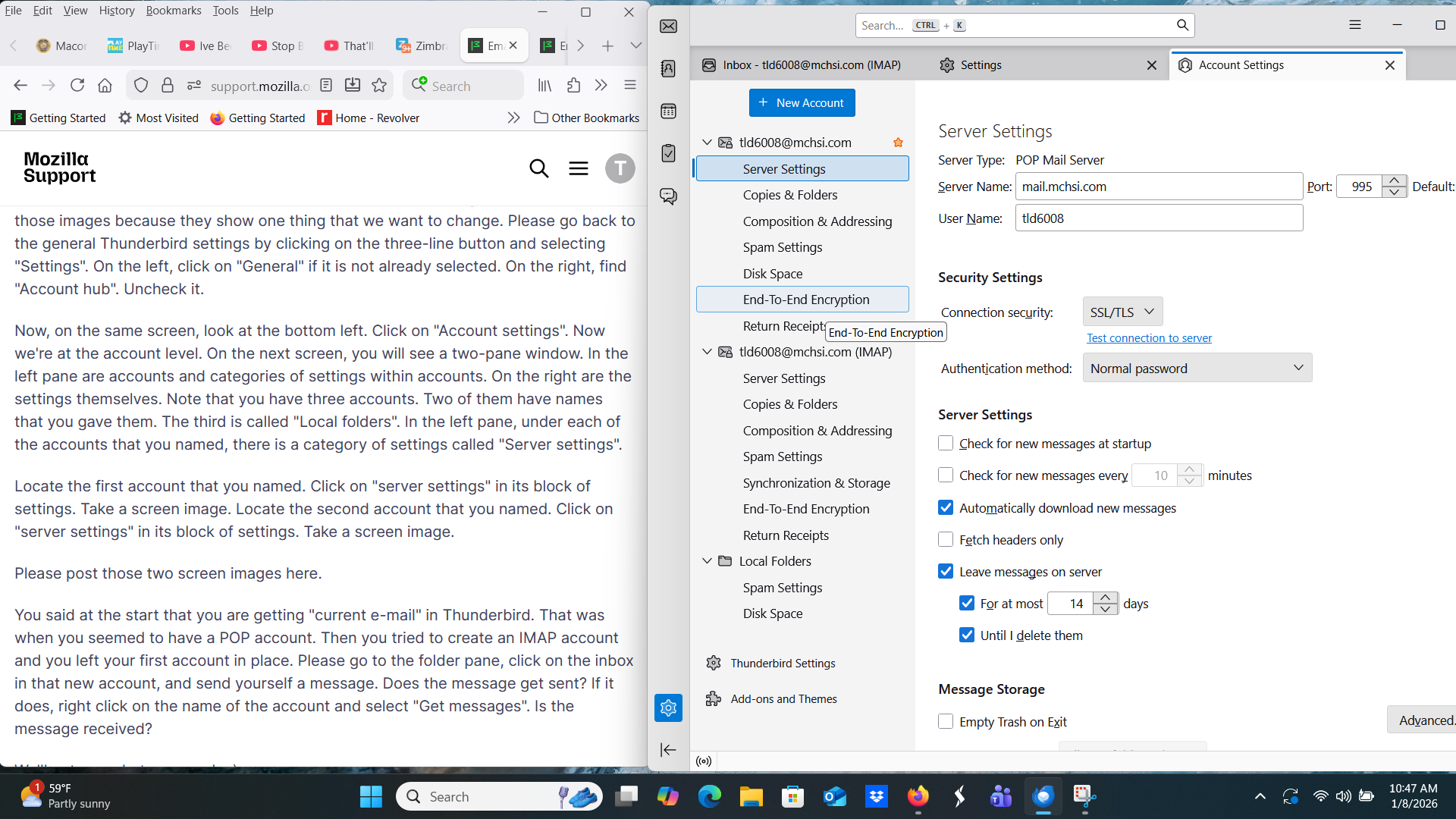
Task: Open Thunderbird Mail space icon
Action: pyautogui.click(x=668, y=27)
